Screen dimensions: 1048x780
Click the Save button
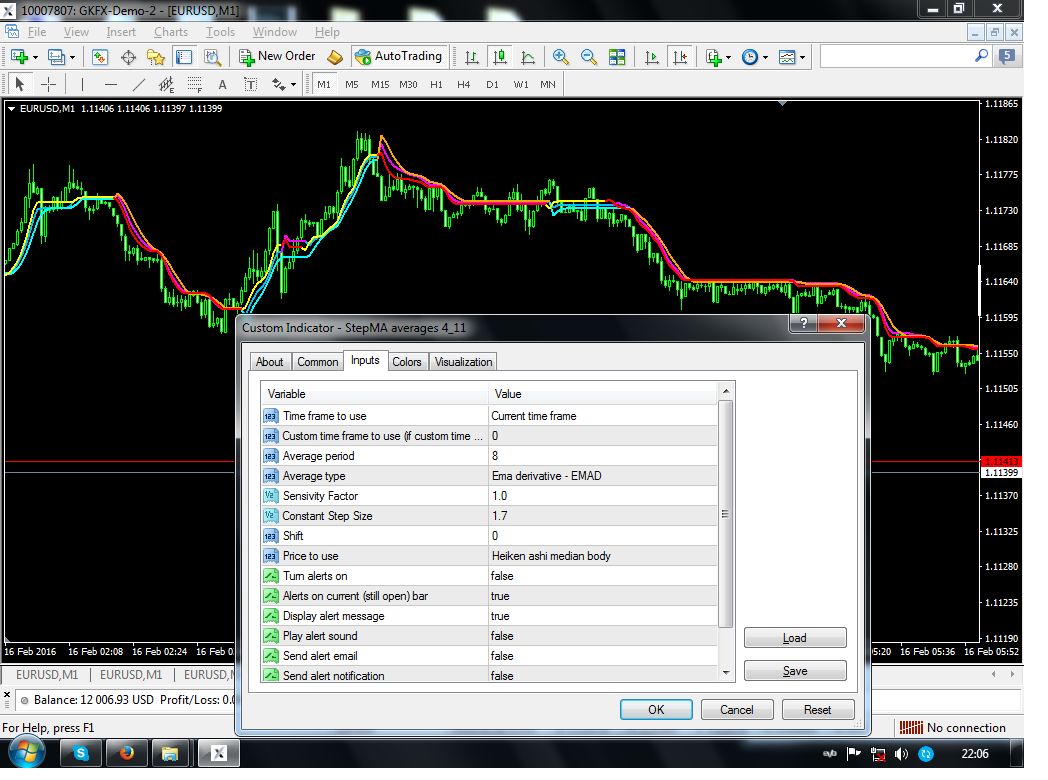795,670
